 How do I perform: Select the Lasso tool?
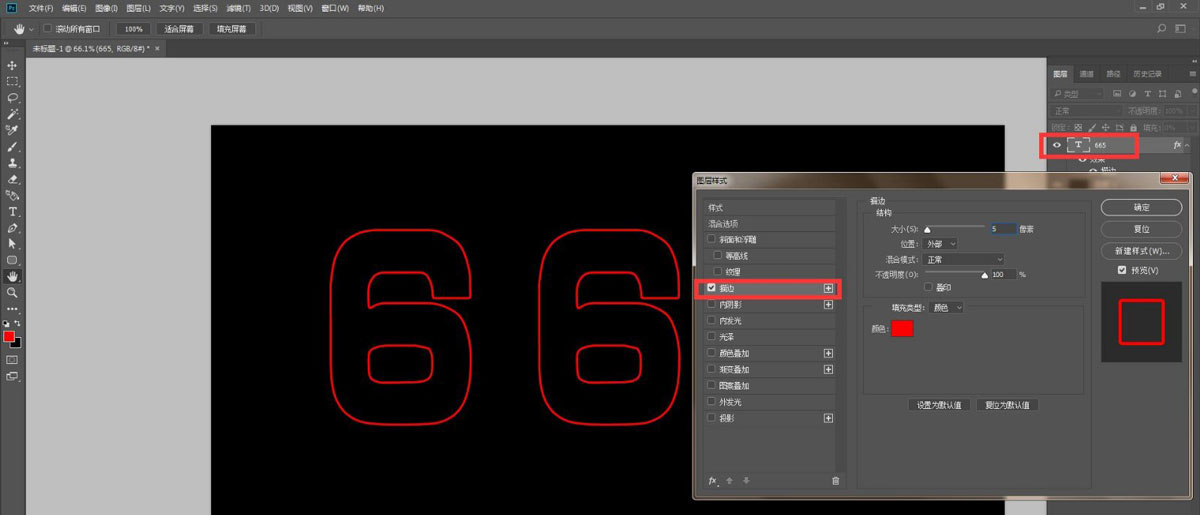[13, 98]
